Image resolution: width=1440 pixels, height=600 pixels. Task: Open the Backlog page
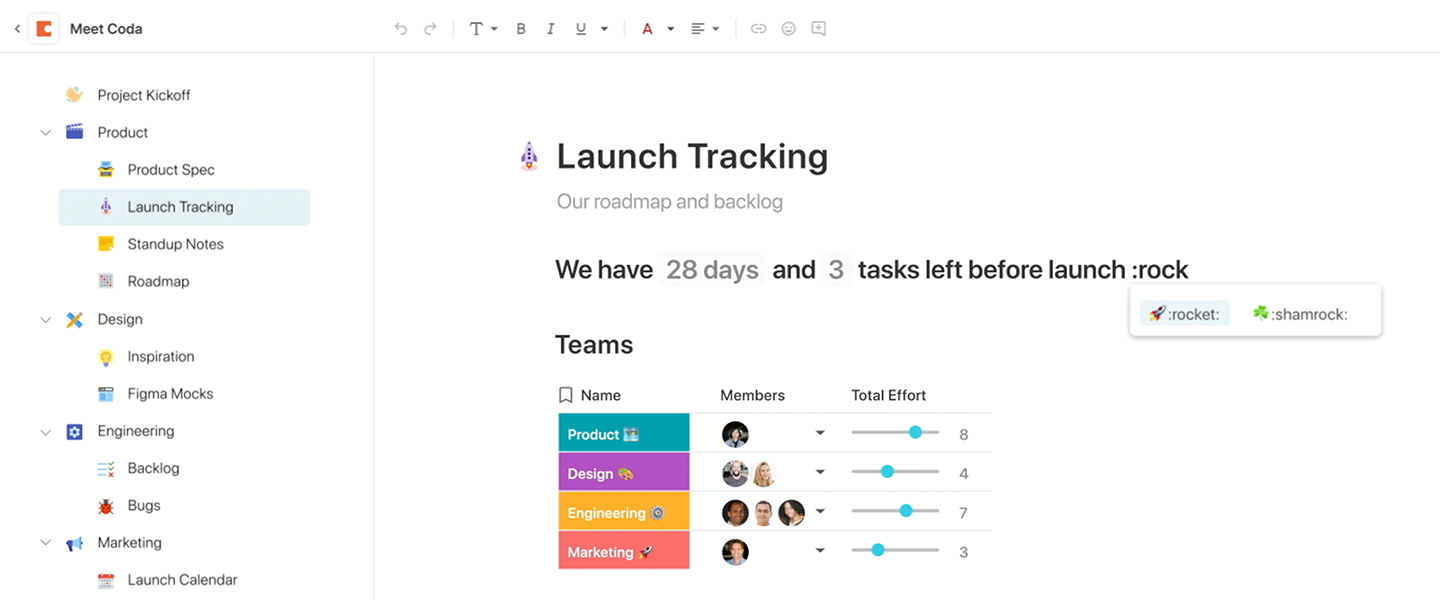pyautogui.click(x=153, y=468)
